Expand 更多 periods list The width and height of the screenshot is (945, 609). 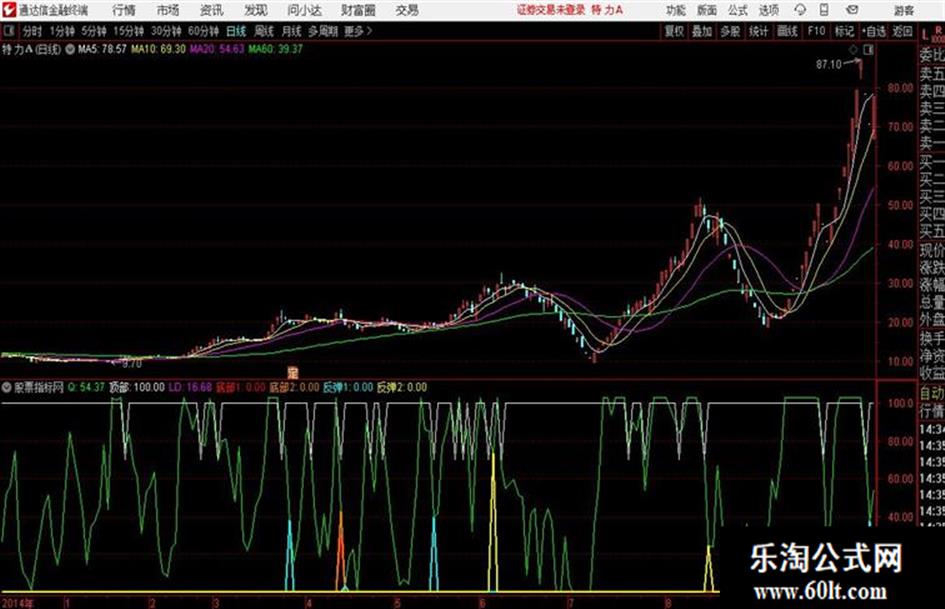tap(358, 31)
